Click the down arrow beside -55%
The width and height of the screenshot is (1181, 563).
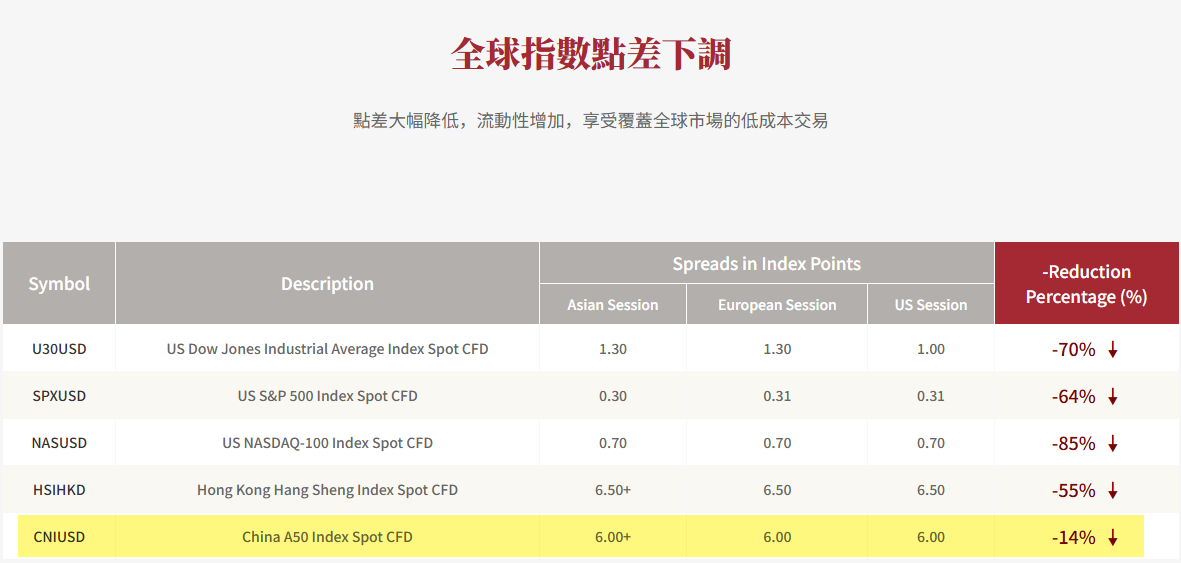[x=1112, y=491]
